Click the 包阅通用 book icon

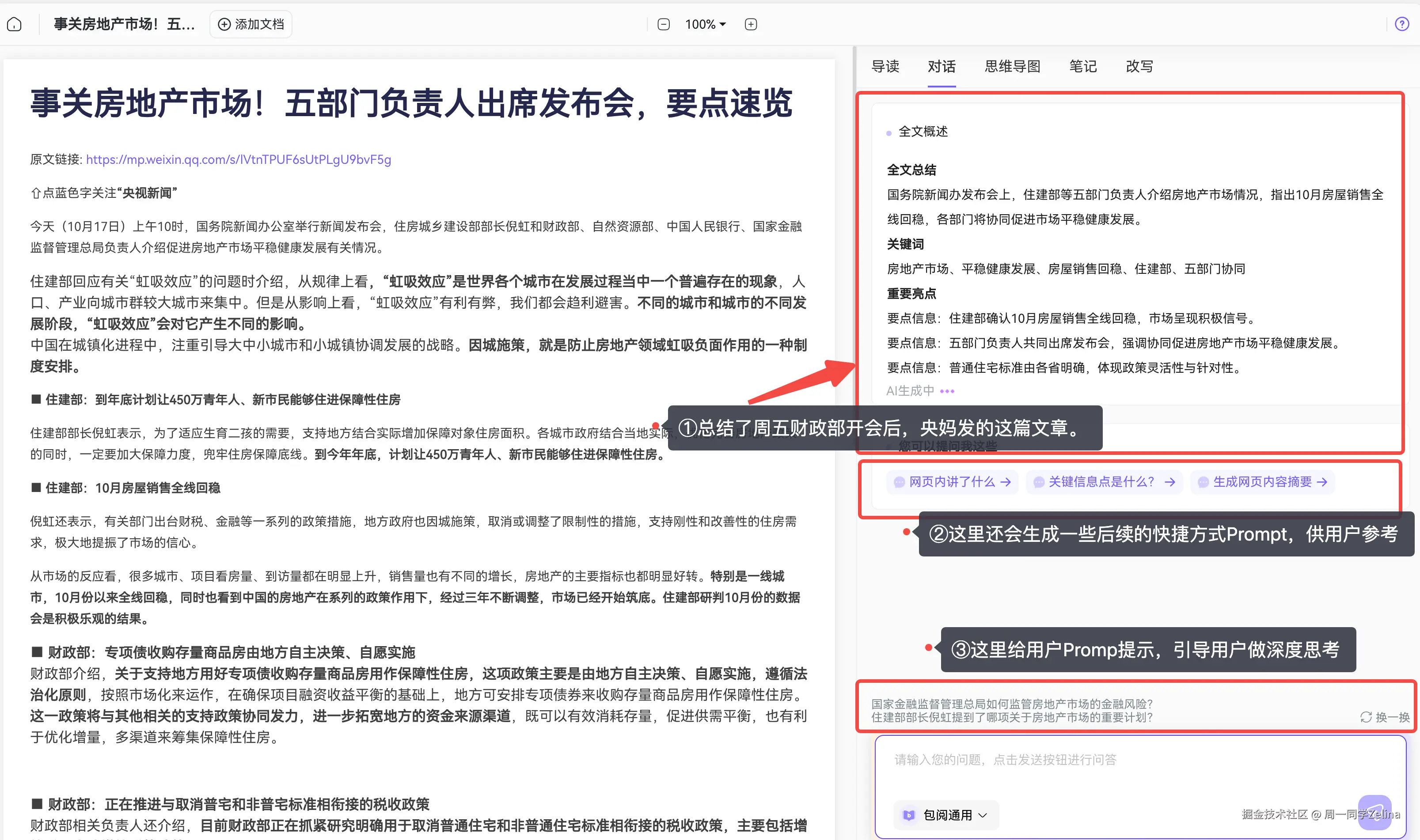click(x=909, y=815)
